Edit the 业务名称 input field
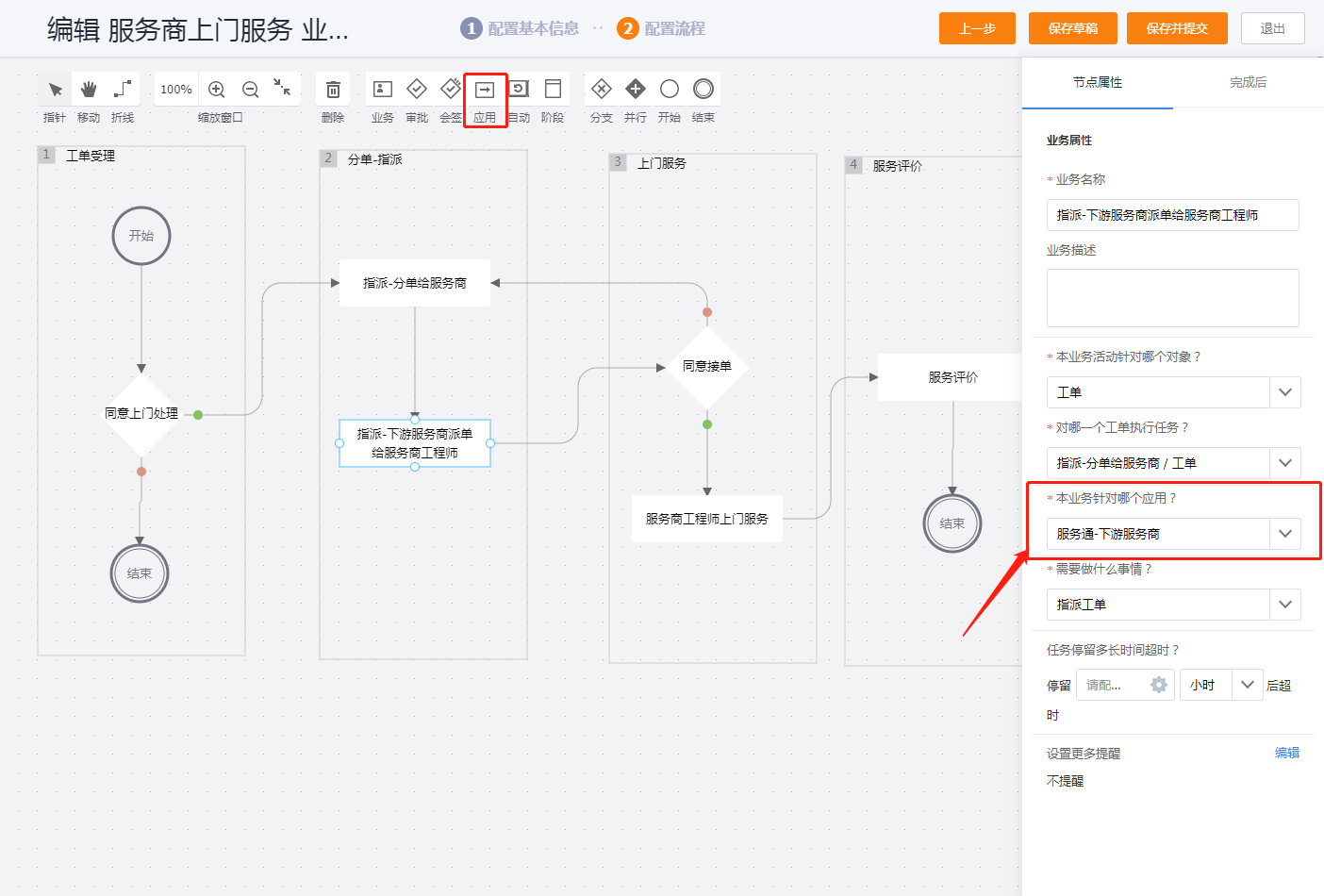 pos(1173,215)
